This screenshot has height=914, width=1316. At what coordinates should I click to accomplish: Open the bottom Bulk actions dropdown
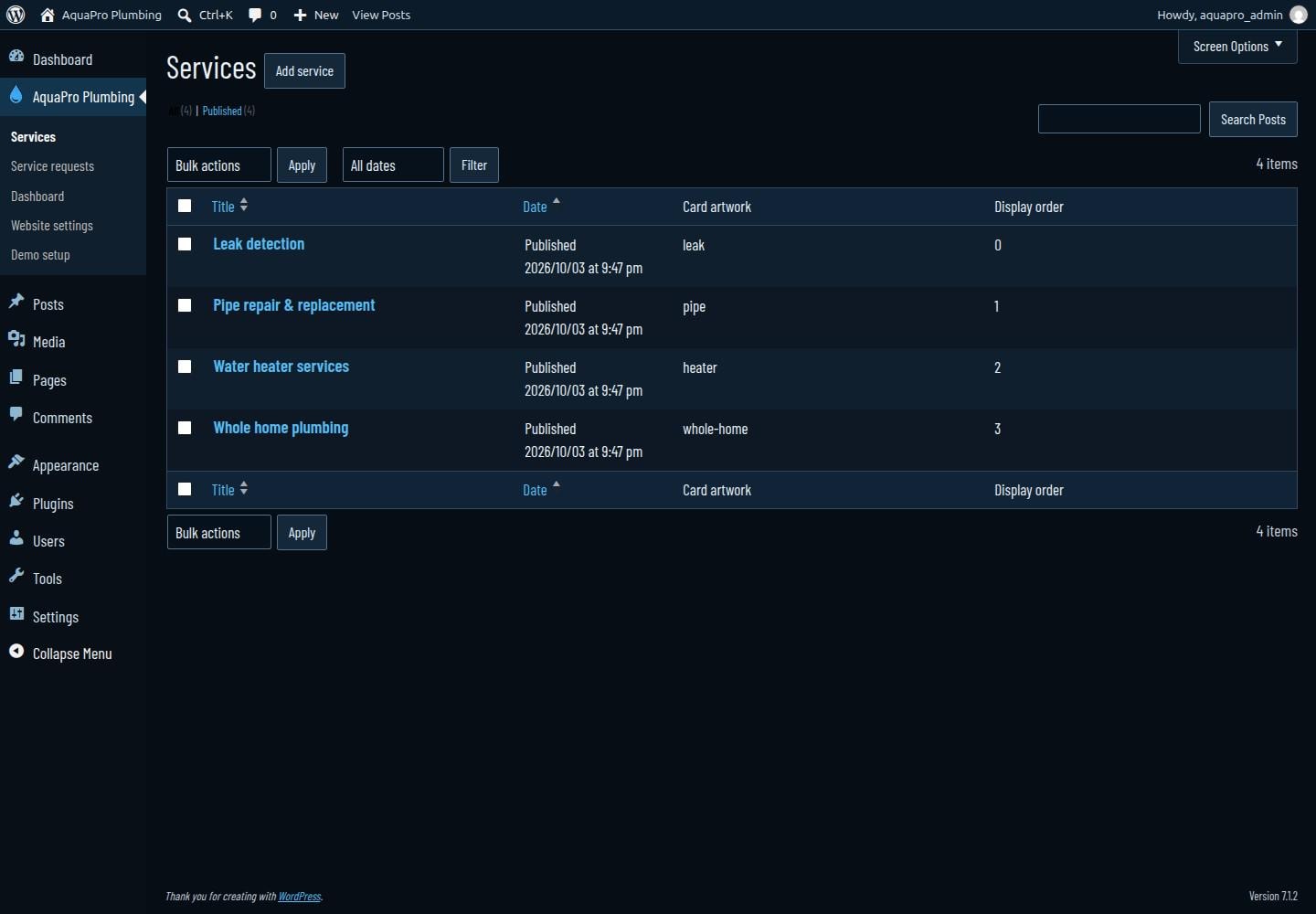click(219, 533)
